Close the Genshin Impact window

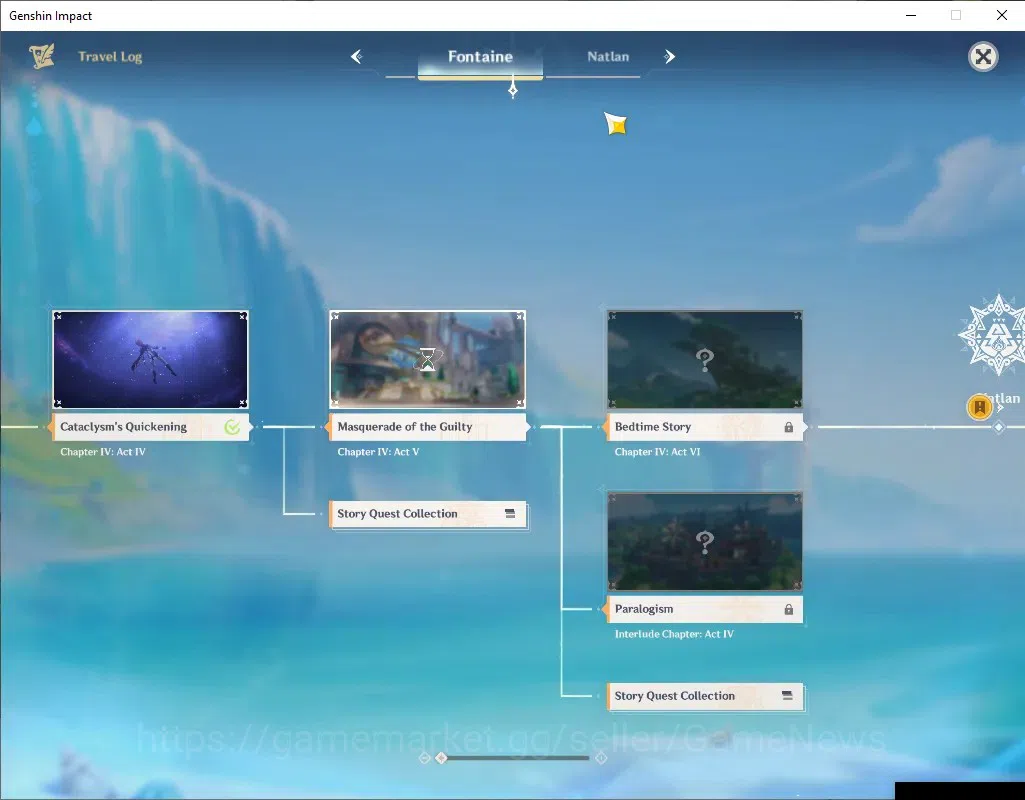pos(1001,15)
